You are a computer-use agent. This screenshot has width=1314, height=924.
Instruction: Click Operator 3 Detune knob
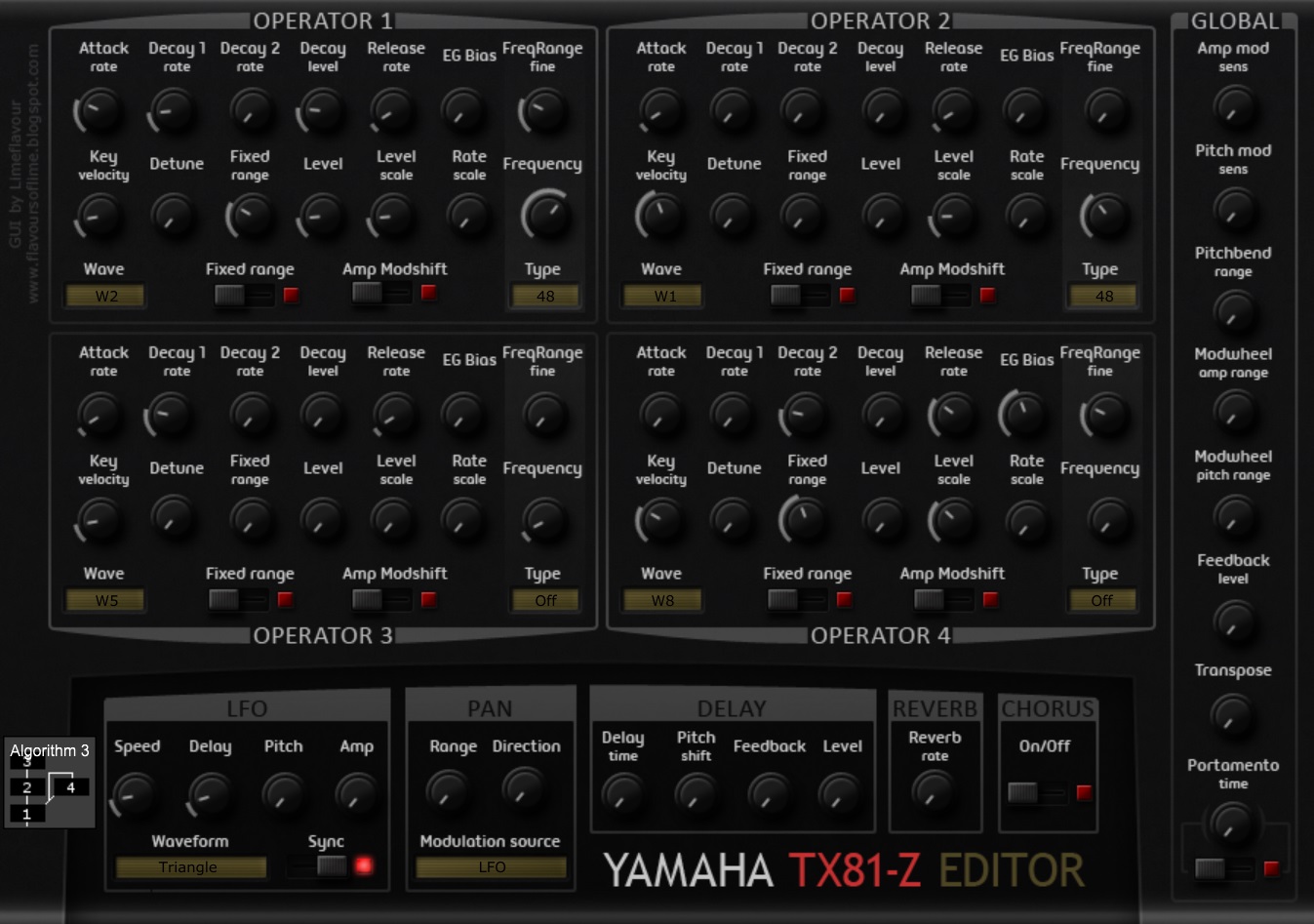pos(173,517)
